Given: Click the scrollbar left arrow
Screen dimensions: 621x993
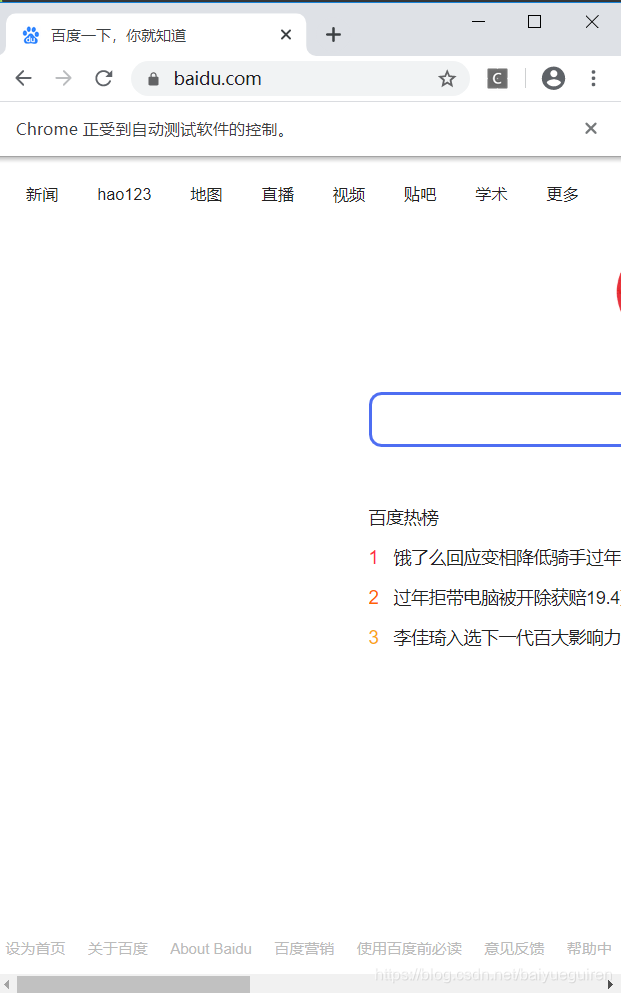Looking at the screenshot, I should pyautogui.click(x=8, y=984).
